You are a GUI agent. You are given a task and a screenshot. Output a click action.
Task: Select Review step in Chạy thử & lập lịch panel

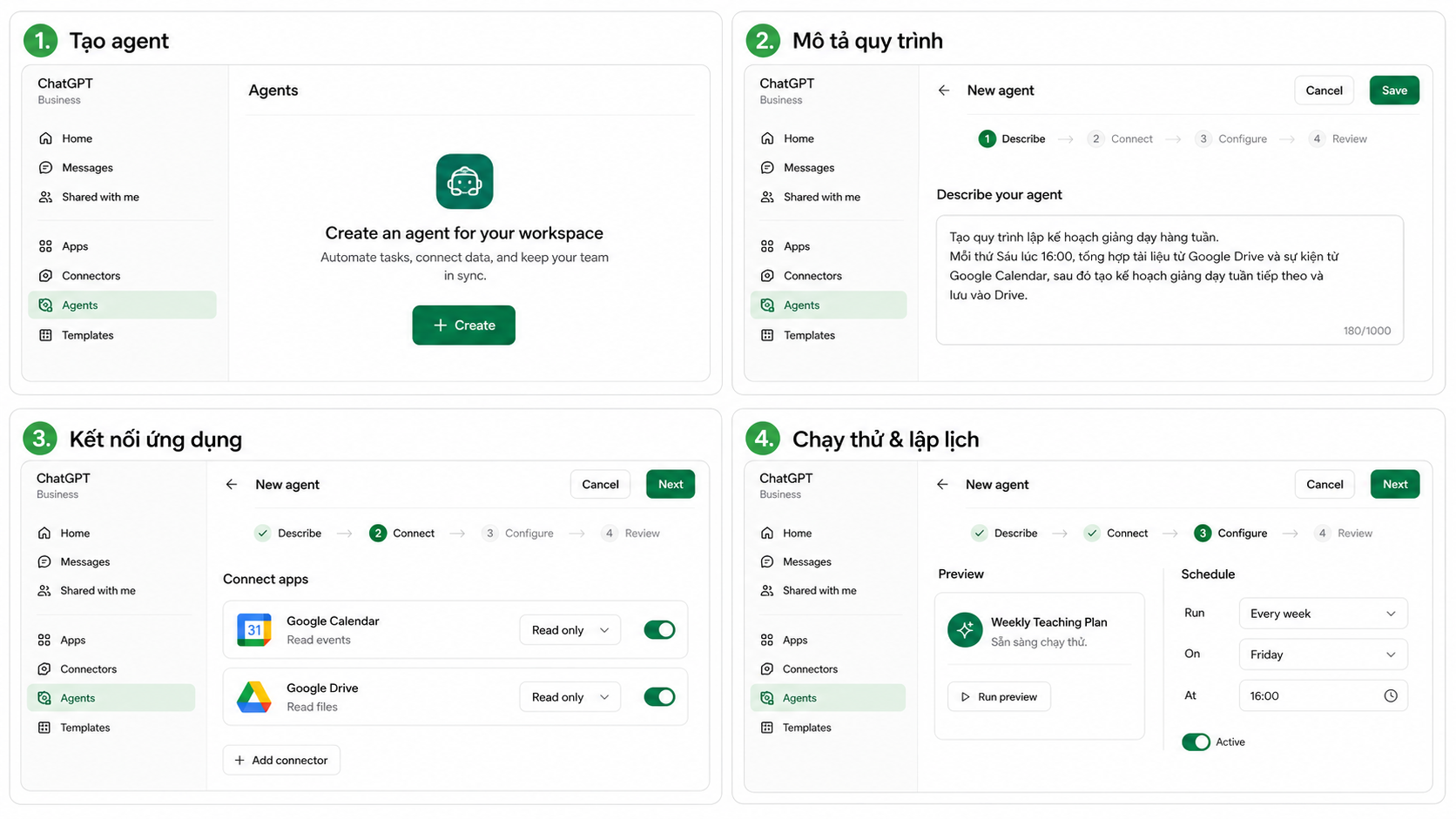(1343, 534)
